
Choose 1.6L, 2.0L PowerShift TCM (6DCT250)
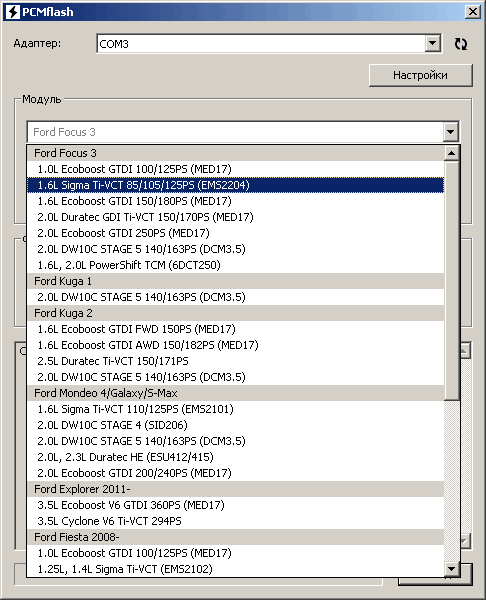[235, 265]
